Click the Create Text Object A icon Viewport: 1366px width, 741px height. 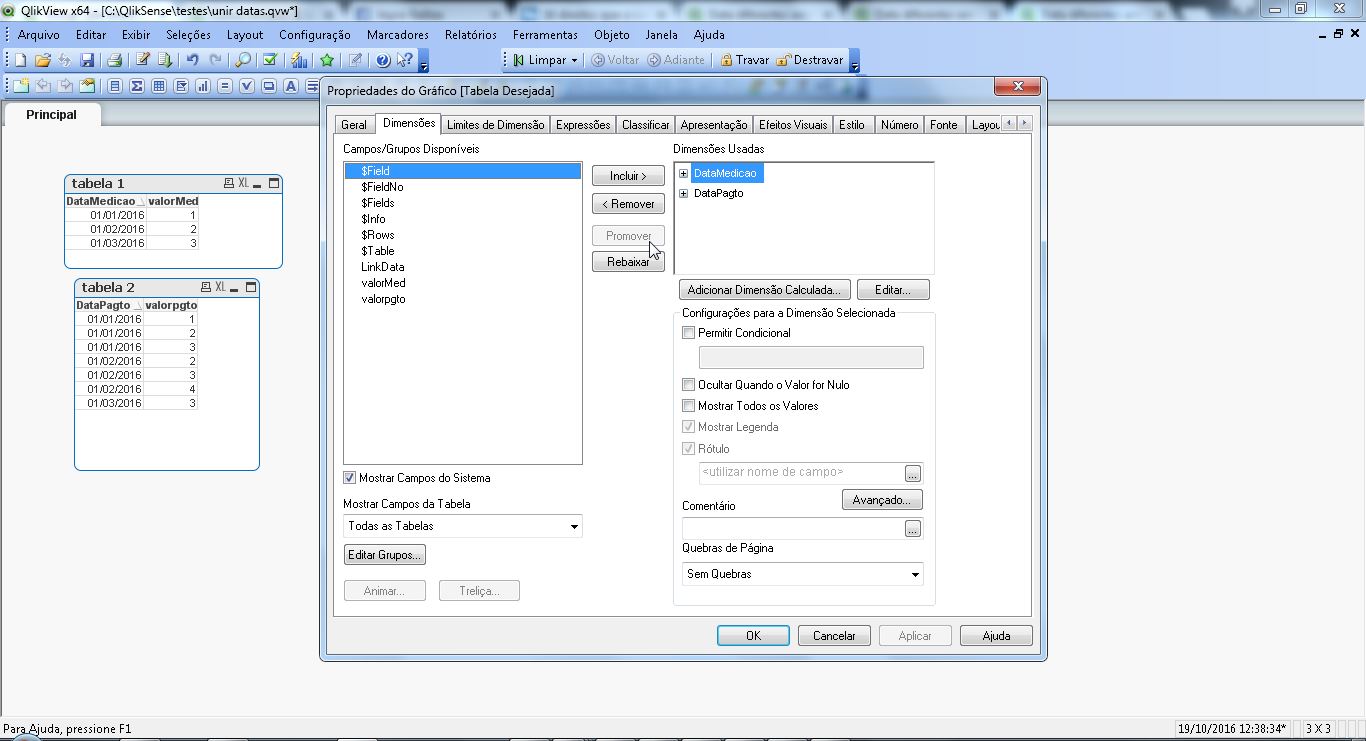[x=291, y=86]
